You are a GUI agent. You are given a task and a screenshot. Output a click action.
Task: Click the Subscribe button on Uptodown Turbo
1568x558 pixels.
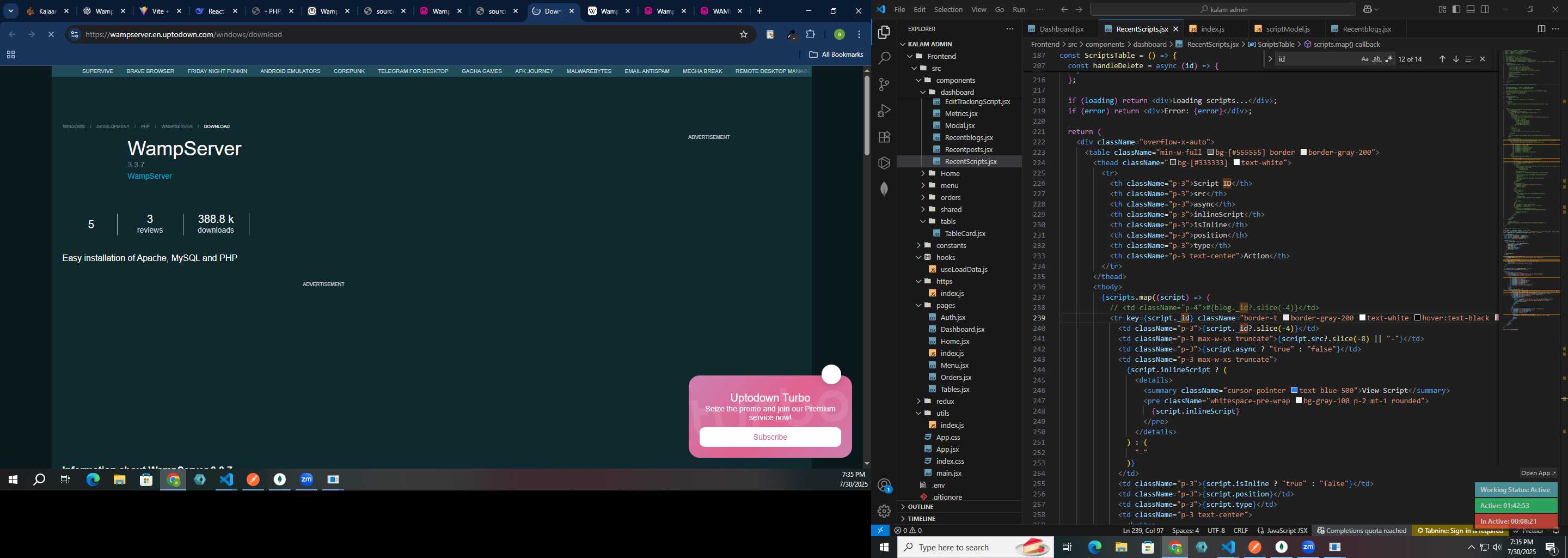click(x=770, y=438)
